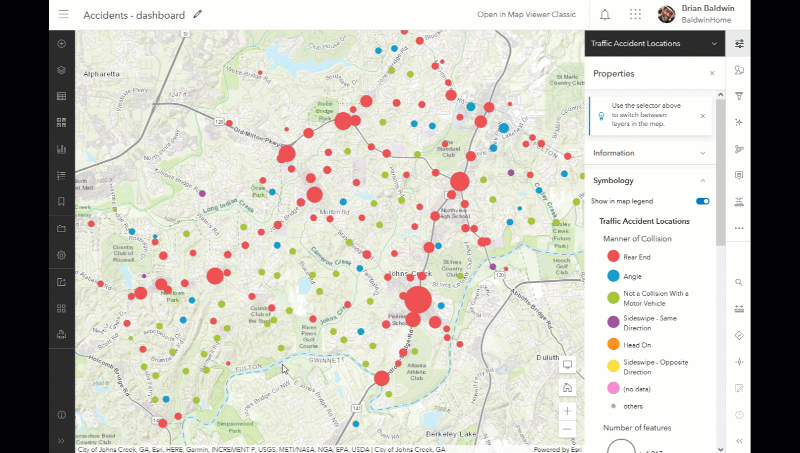Open the Effects tool

[x=739, y=122]
